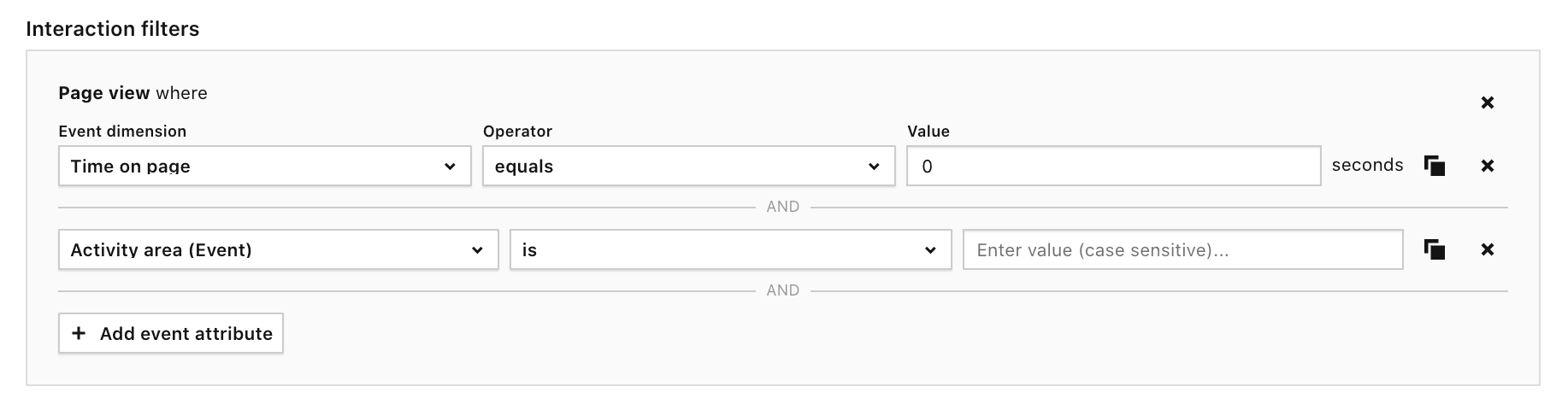The width and height of the screenshot is (1568, 398).
Task: Click the chevron arrow in the 'is' box
Action: (930, 250)
